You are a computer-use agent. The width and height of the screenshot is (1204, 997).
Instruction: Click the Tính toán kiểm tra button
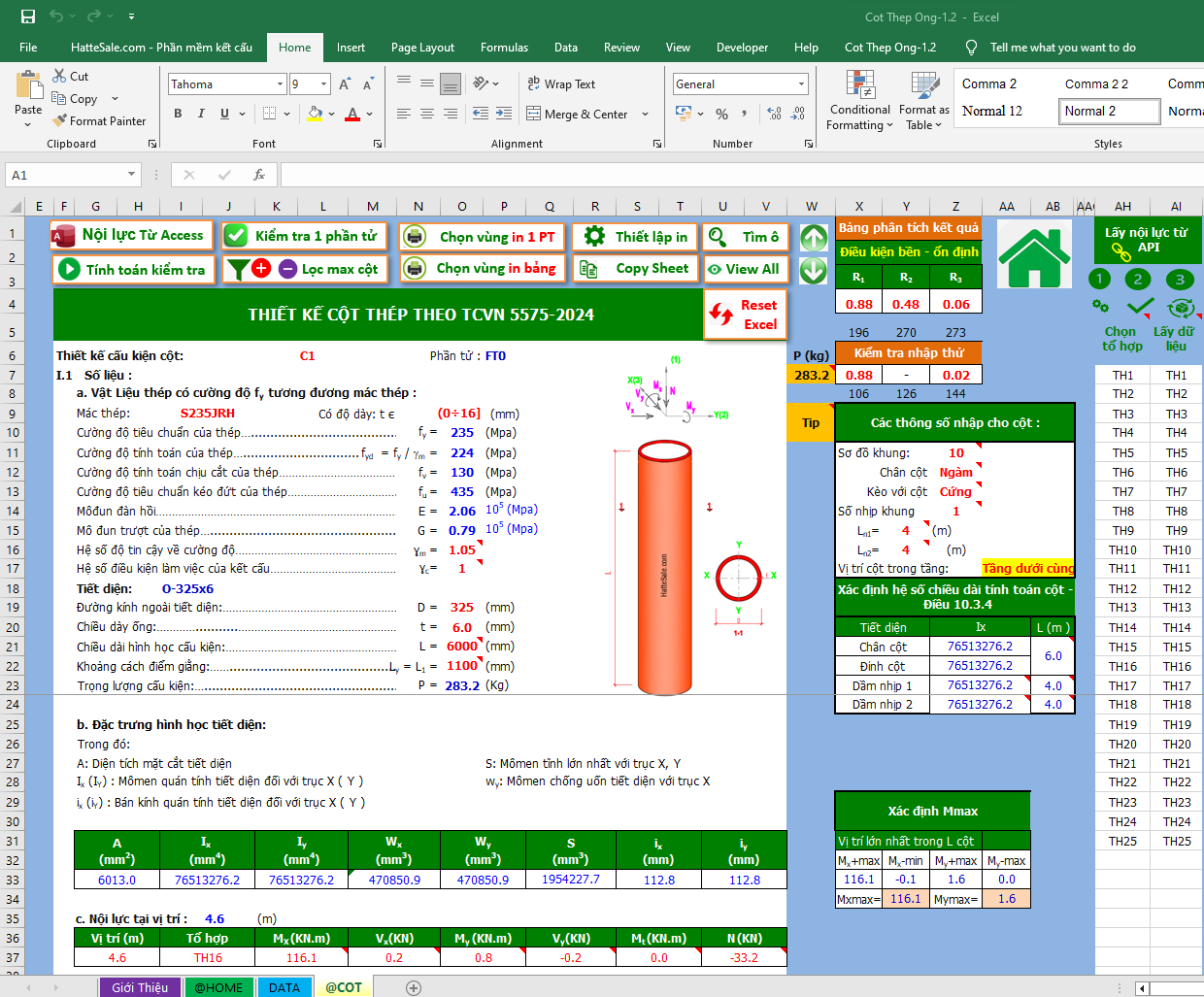click(x=134, y=269)
